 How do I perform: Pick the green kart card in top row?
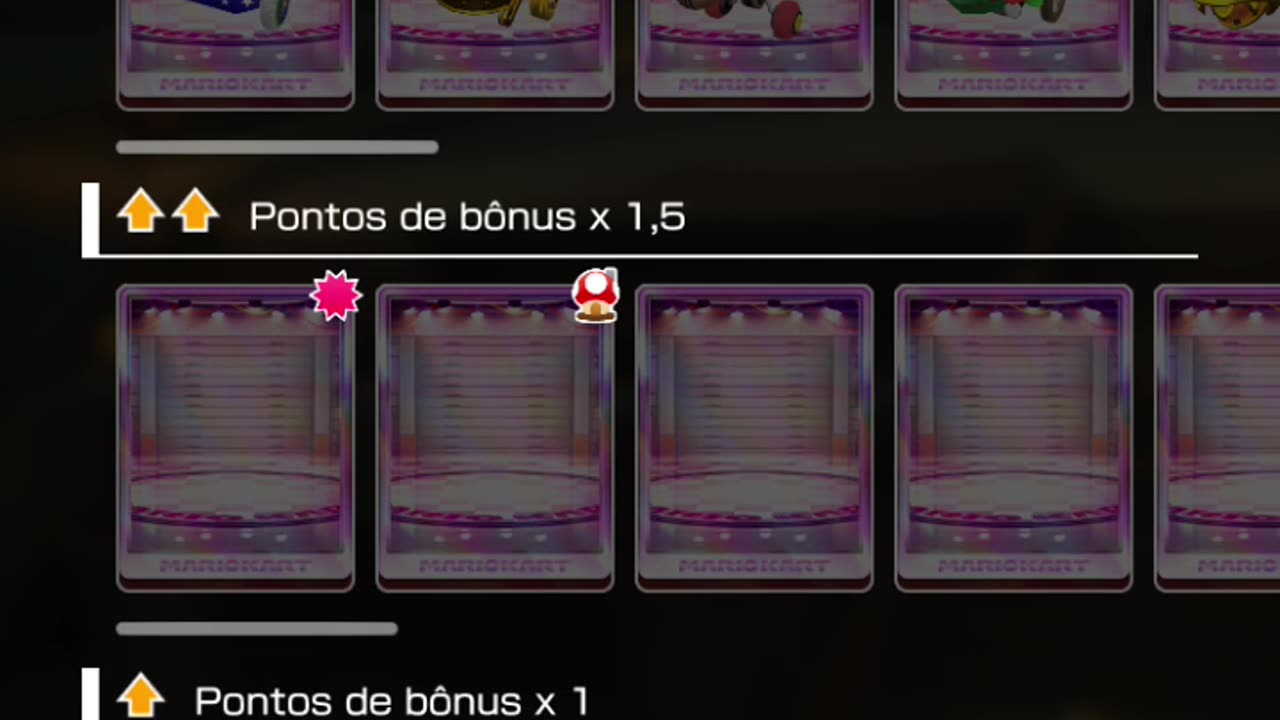[x=1014, y=54]
